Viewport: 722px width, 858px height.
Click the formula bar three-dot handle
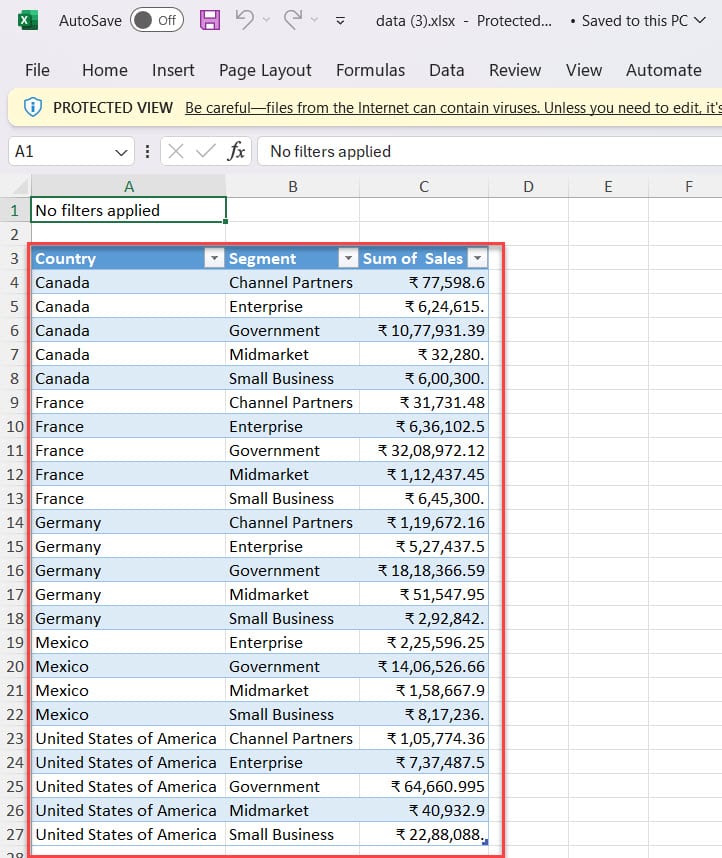[x=147, y=151]
